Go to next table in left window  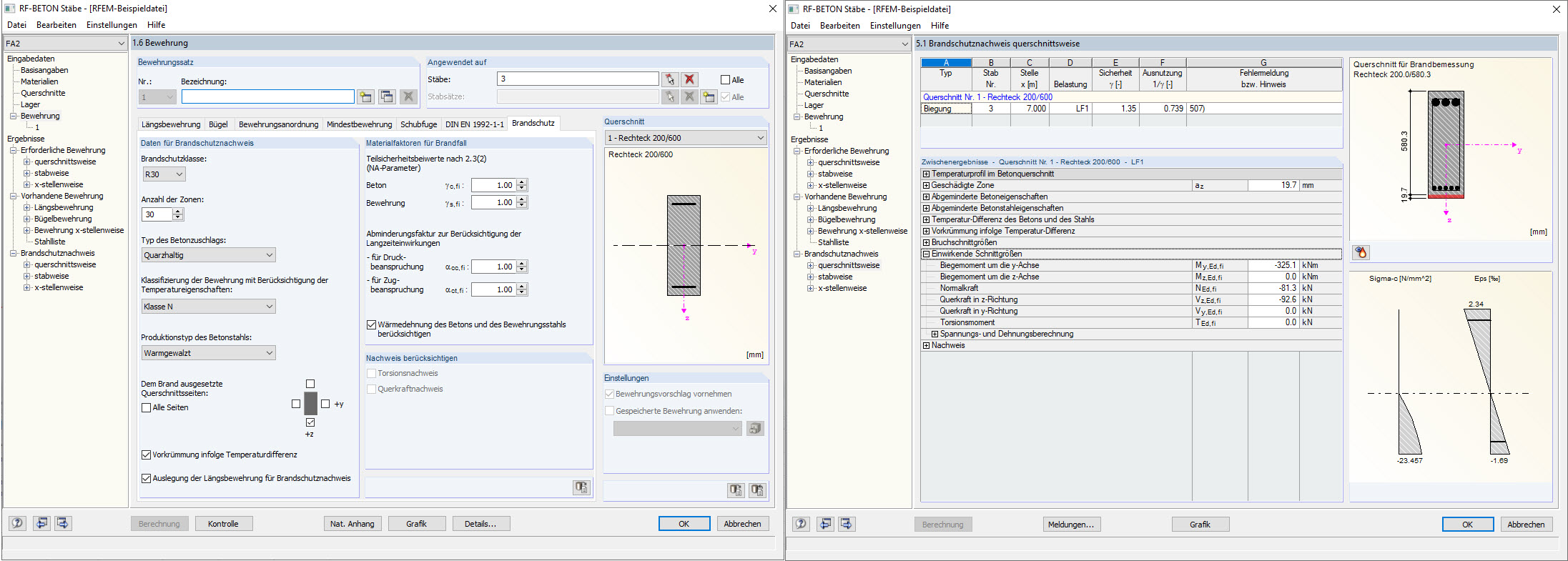tap(63, 523)
